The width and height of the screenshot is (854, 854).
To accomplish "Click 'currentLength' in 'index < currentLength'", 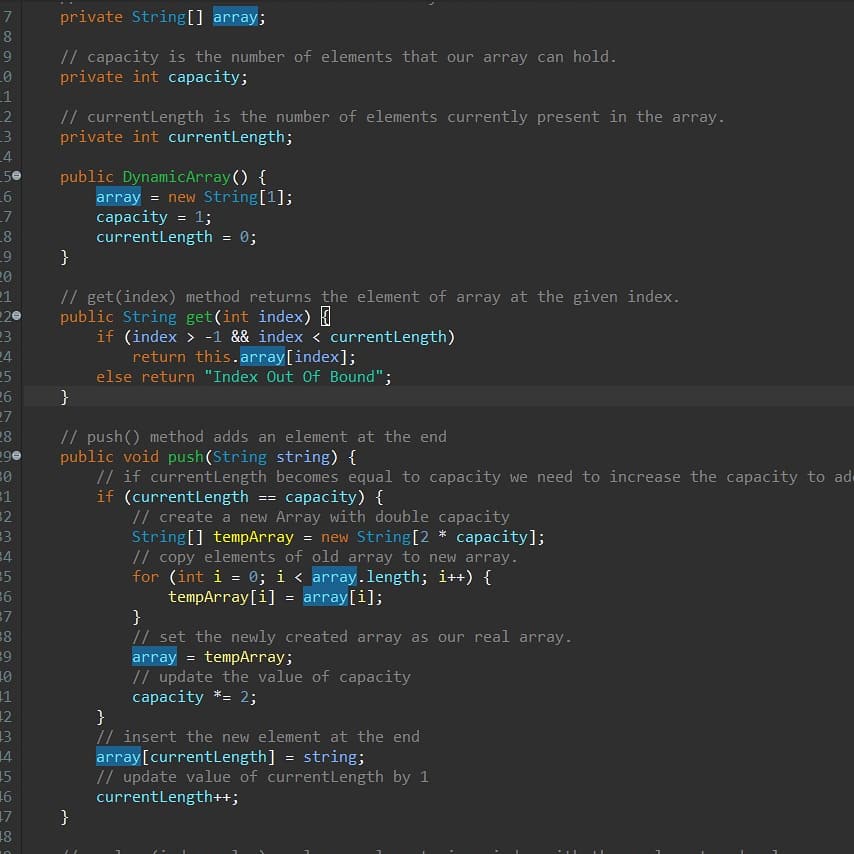I will [388, 337].
